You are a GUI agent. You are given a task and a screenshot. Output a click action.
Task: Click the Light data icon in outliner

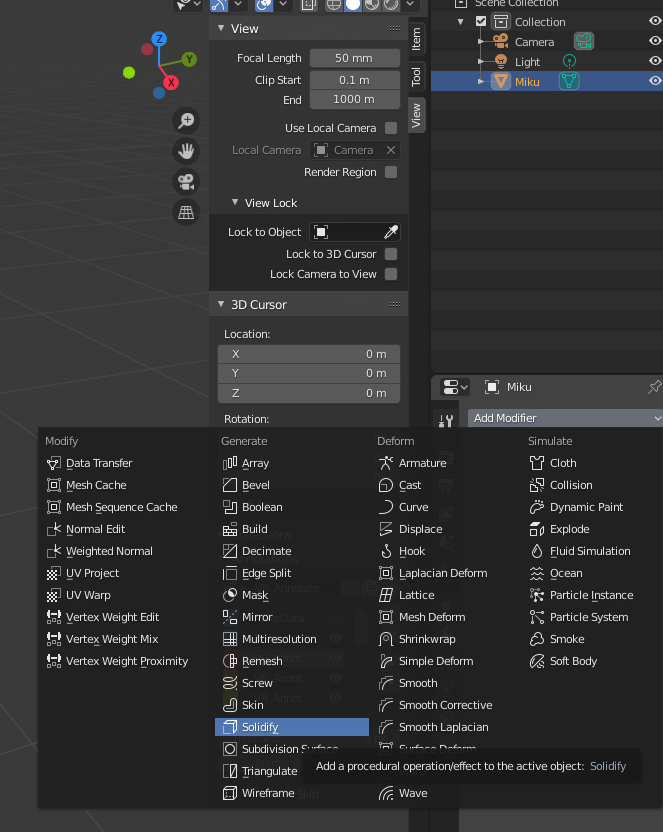[x=569, y=62]
